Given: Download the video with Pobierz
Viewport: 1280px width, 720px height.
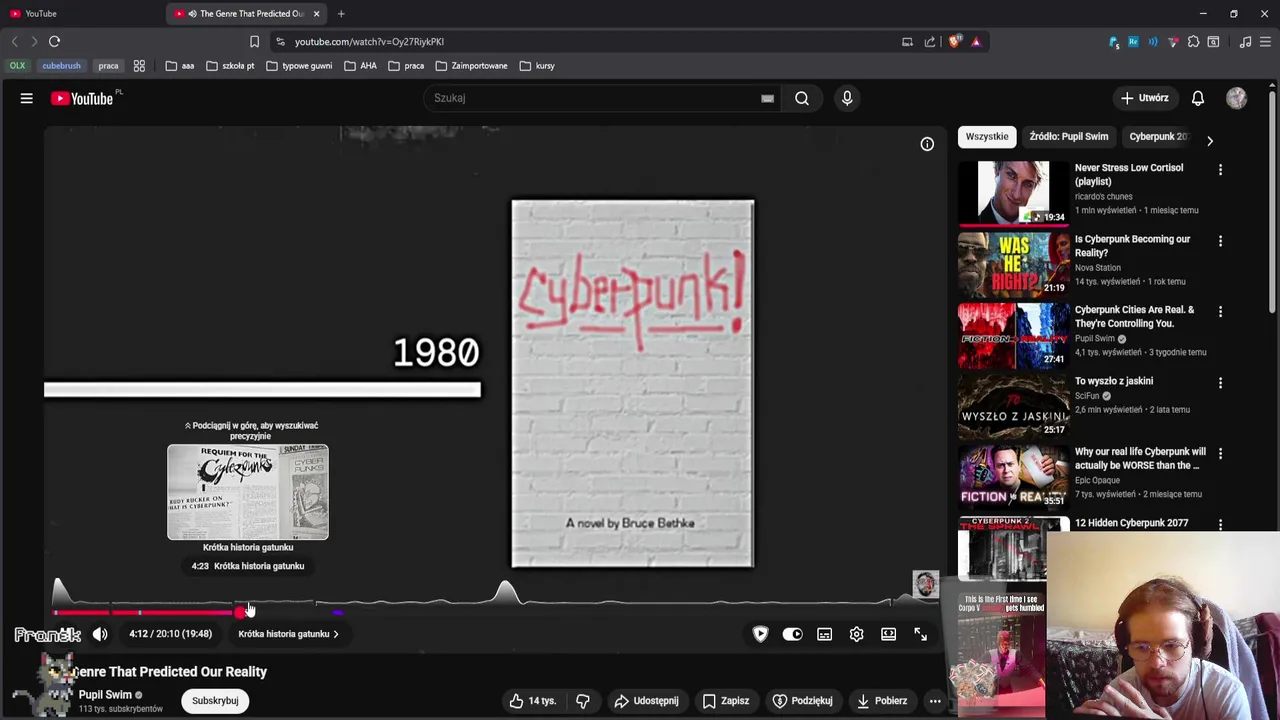Looking at the screenshot, I should point(881,701).
